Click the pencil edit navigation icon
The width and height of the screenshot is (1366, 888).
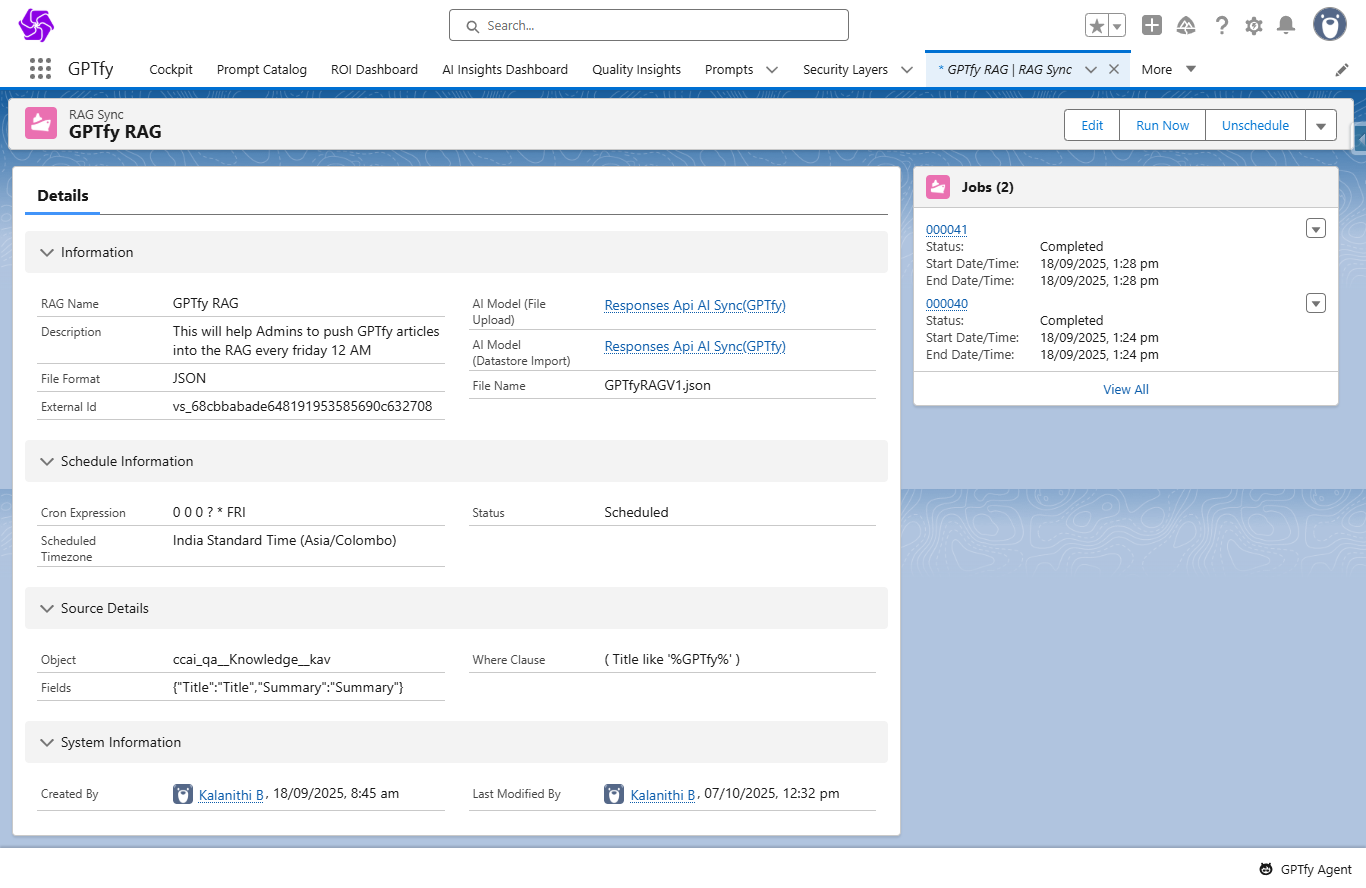pos(1342,70)
